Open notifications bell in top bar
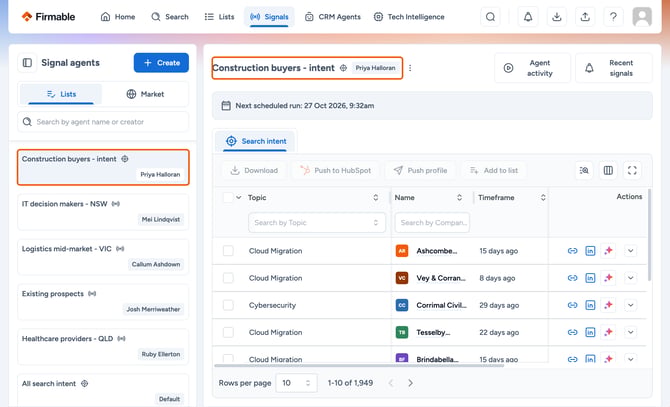Viewport: 670px width, 407px height. coord(528,17)
